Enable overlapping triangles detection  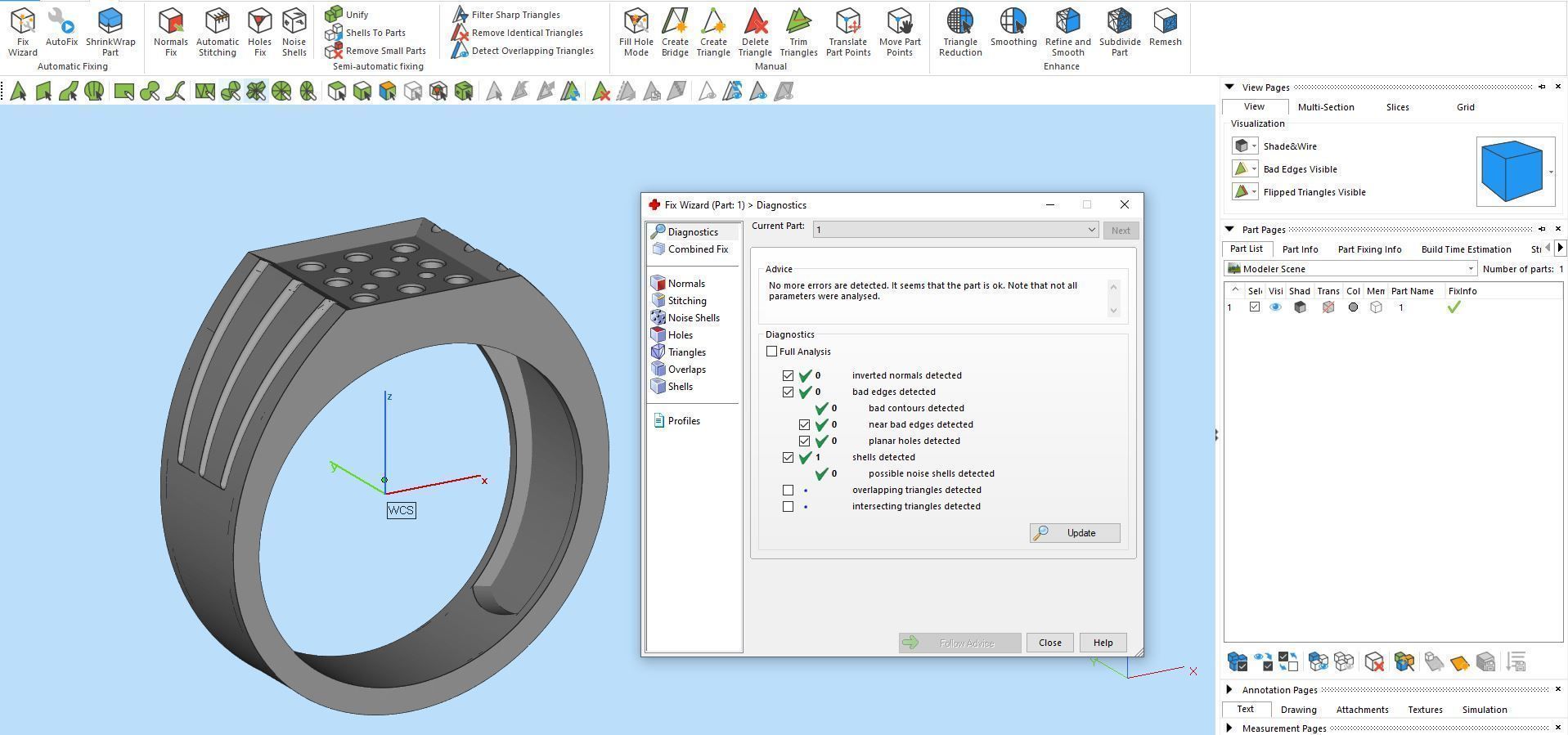pyautogui.click(x=788, y=490)
